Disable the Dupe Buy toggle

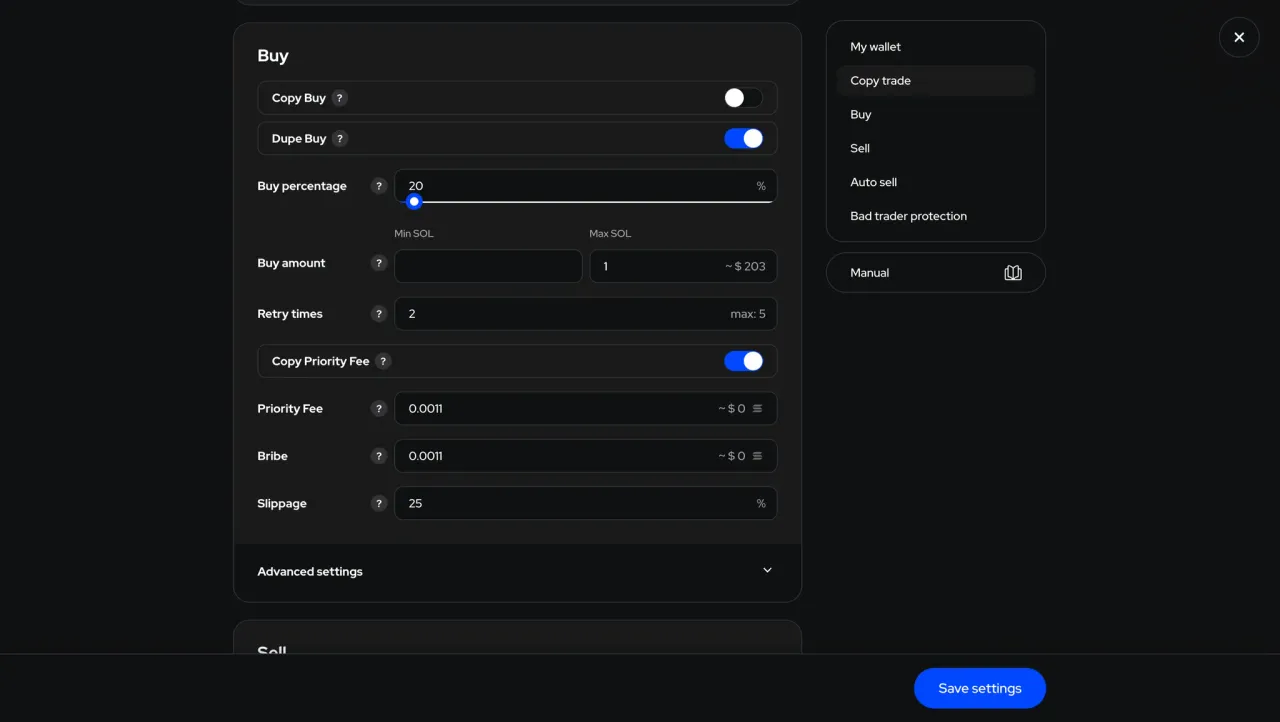(743, 139)
